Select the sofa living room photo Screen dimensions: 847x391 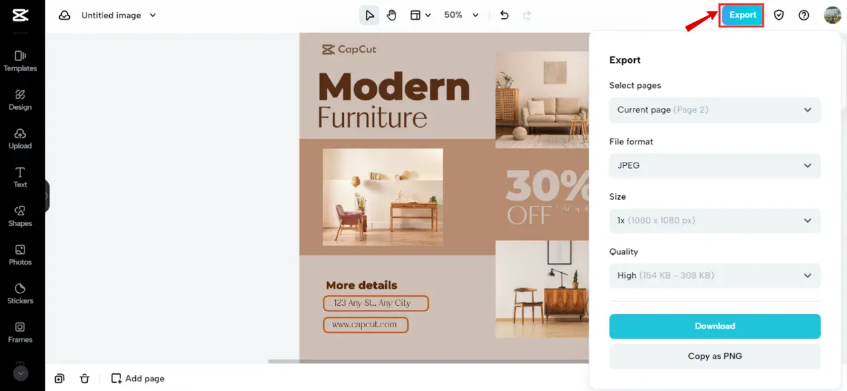tap(542, 99)
